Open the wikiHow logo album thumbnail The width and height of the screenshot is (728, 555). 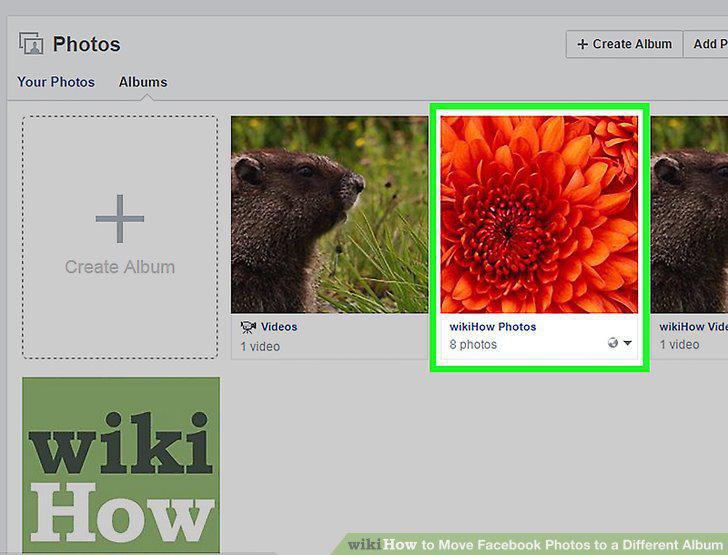[x=121, y=466]
